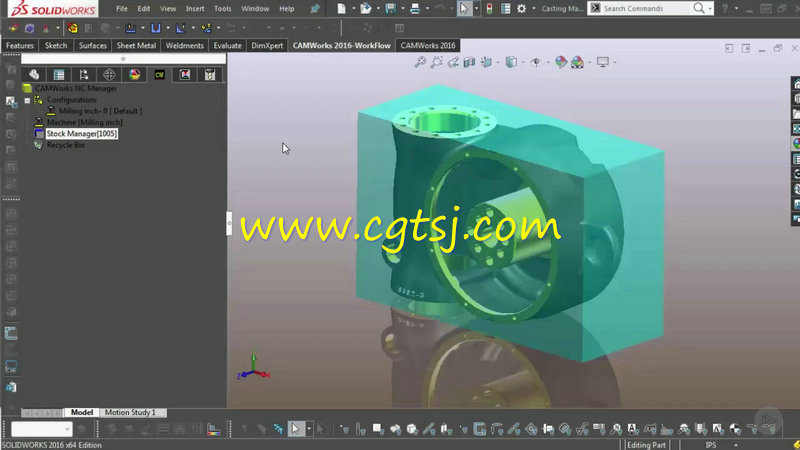Open CAMWorks feature tree CW tab
Image resolution: width=800 pixels, height=450 pixels.
[x=159, y=74]
